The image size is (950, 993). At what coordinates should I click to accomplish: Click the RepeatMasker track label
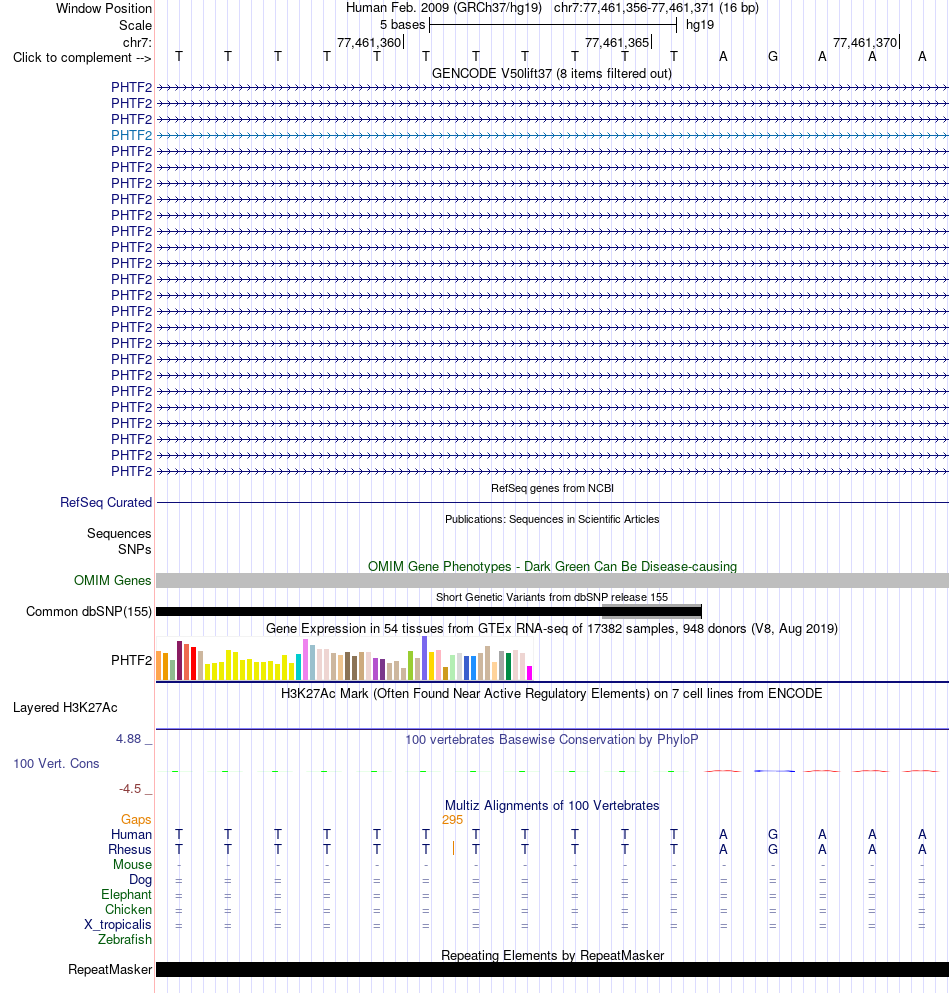[110, 970]
